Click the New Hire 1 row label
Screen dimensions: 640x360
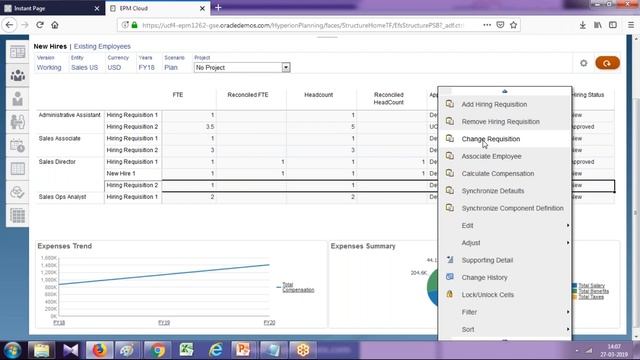pos(121,173)
